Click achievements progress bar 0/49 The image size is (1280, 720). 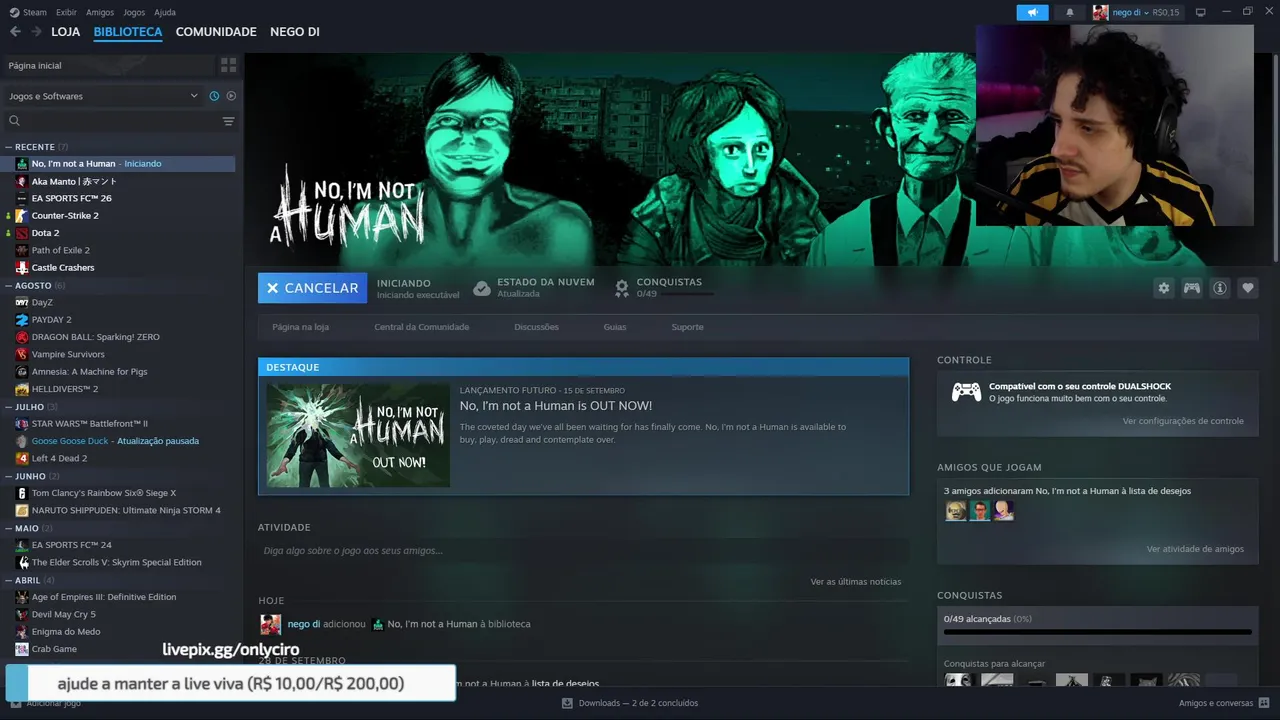[x=1097, y=632]
